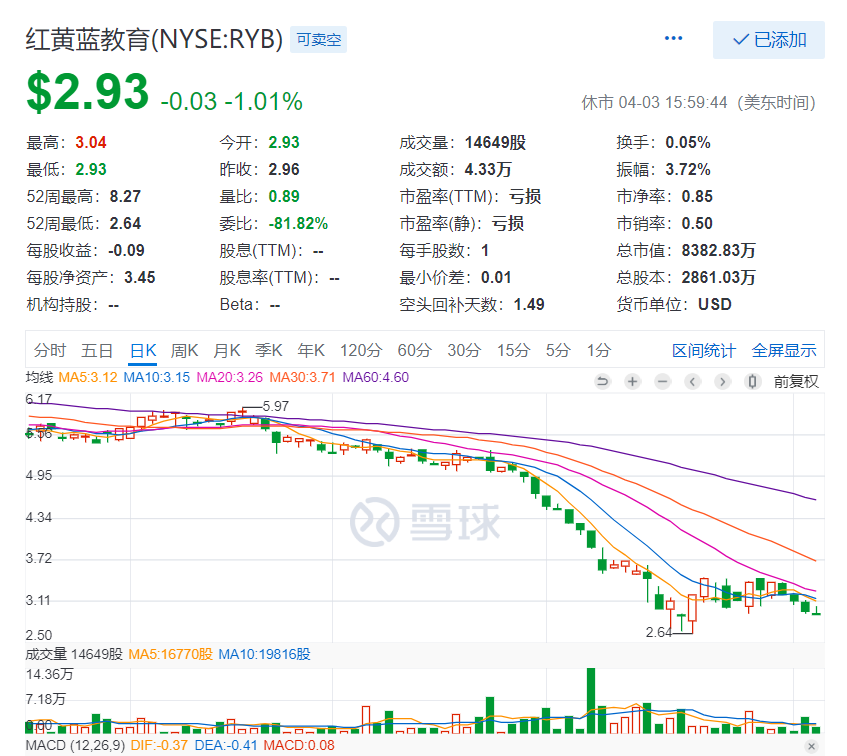Click the volume MA10:19816股 label
Image resolution: width=847 pixels, height=756 pixels.
click(265, 654)
